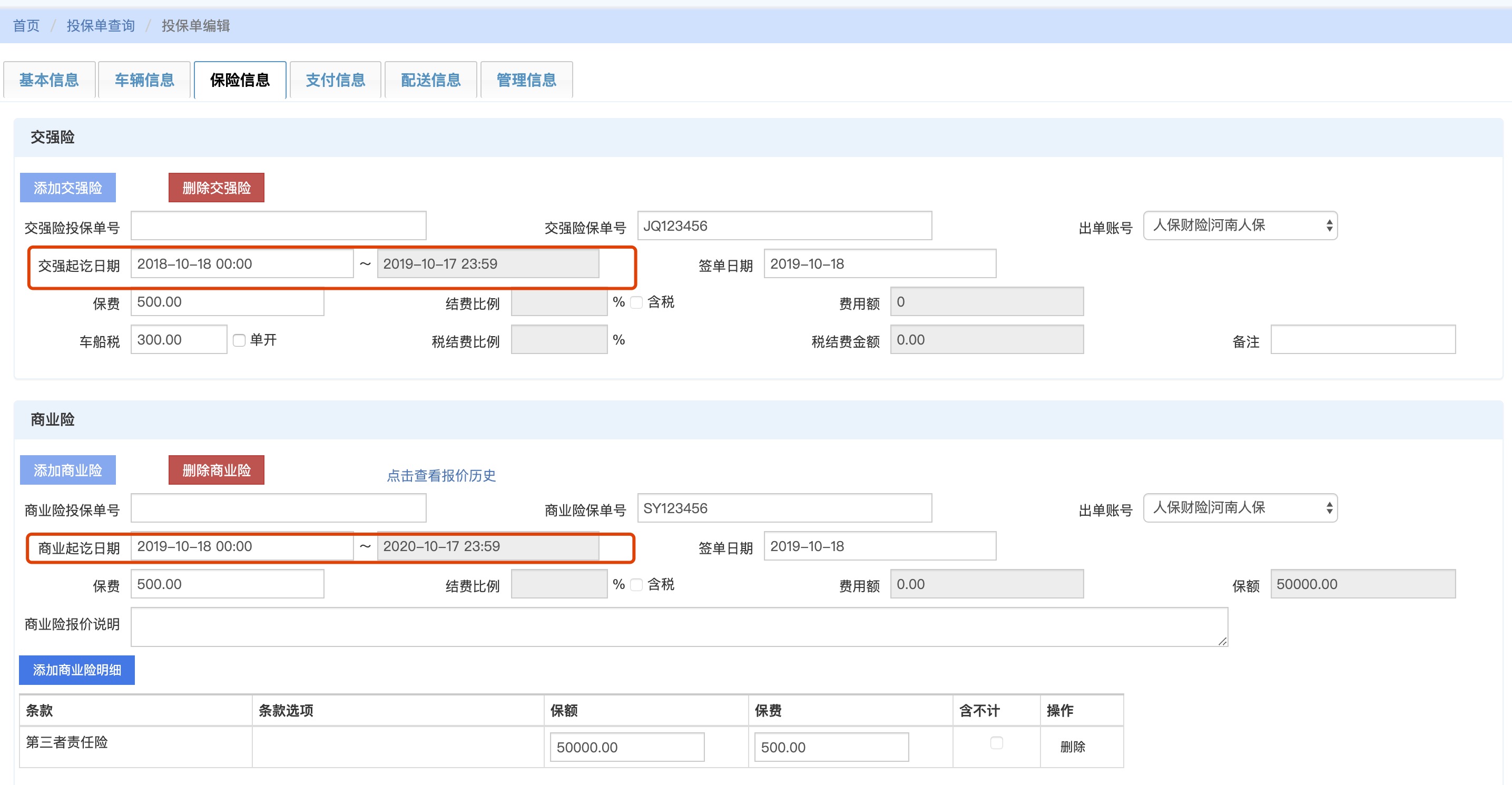Select the 管理信息 tab
The image size is (1512, 785).
coord(526,80)
